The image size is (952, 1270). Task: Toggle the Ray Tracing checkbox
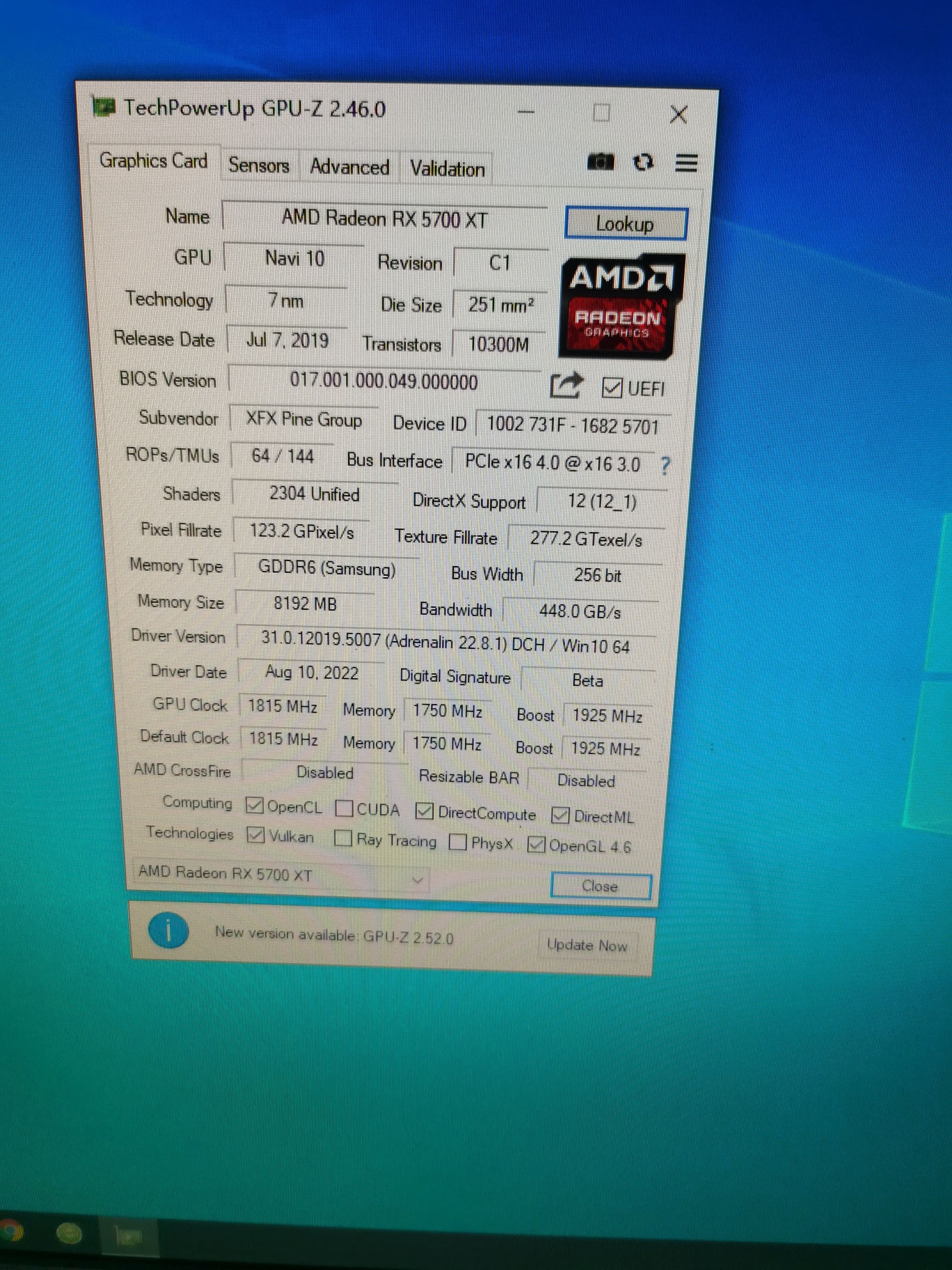point(343,838)
